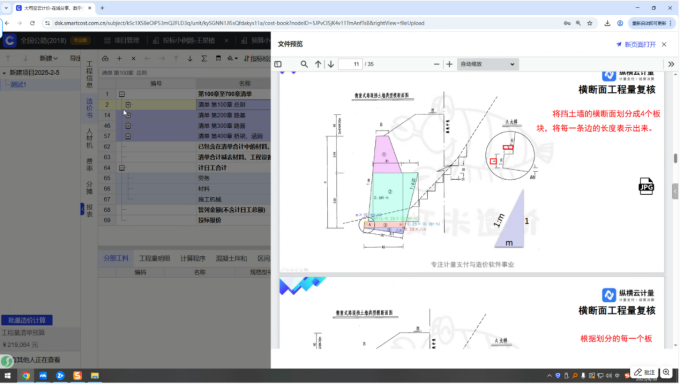
Task: Expand the 新建 dropdown in left toolbar
Action: pos(49,58)
